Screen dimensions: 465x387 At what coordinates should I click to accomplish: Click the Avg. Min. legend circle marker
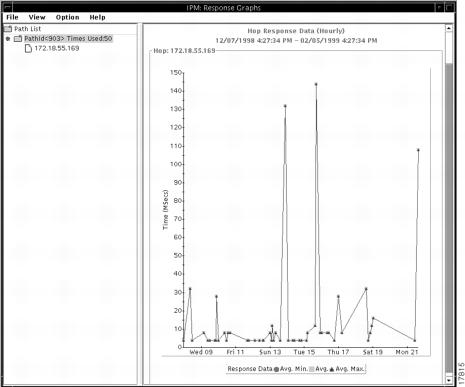(x=276, y=369)
